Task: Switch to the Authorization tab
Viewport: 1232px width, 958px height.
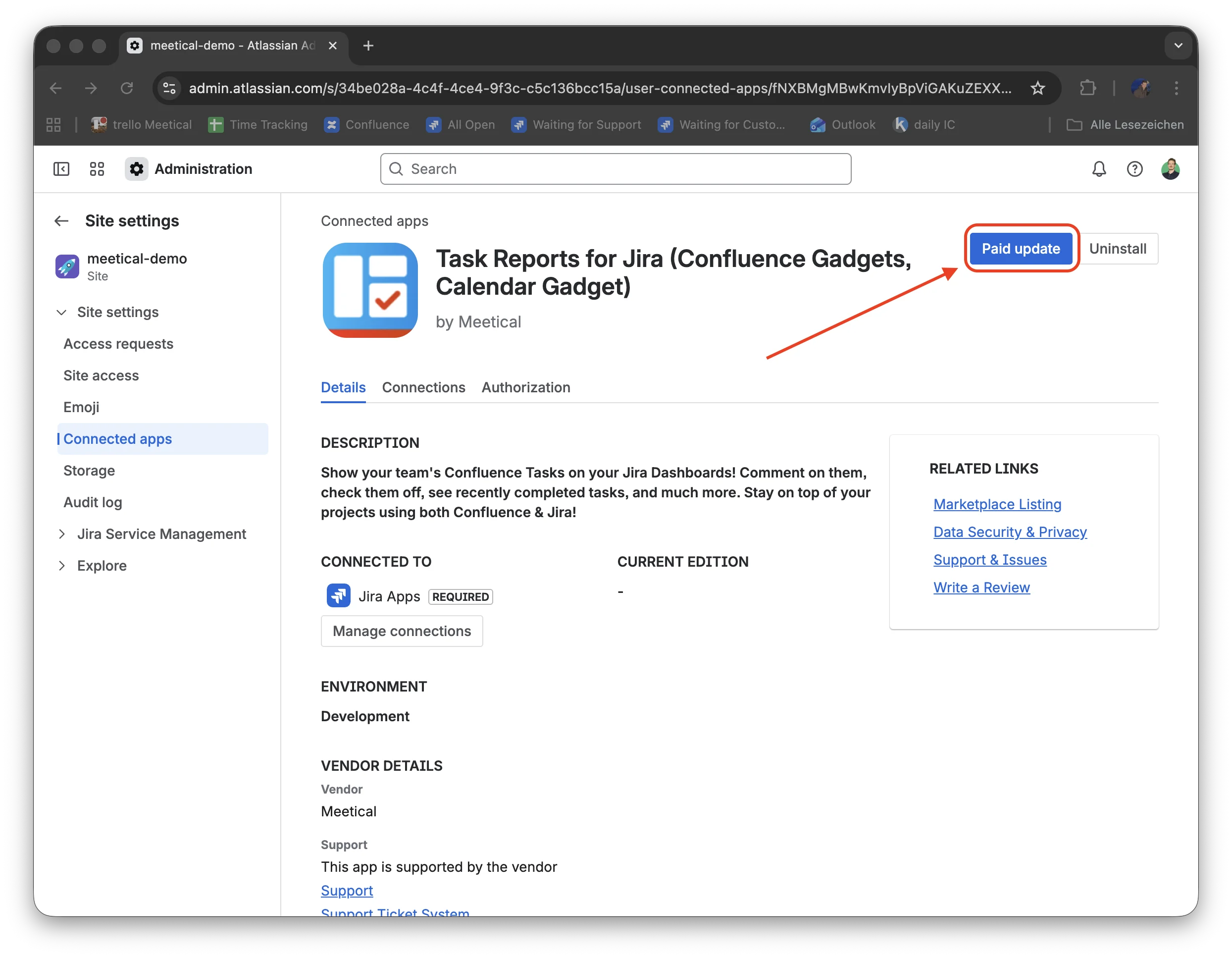Action: (526, 387)
